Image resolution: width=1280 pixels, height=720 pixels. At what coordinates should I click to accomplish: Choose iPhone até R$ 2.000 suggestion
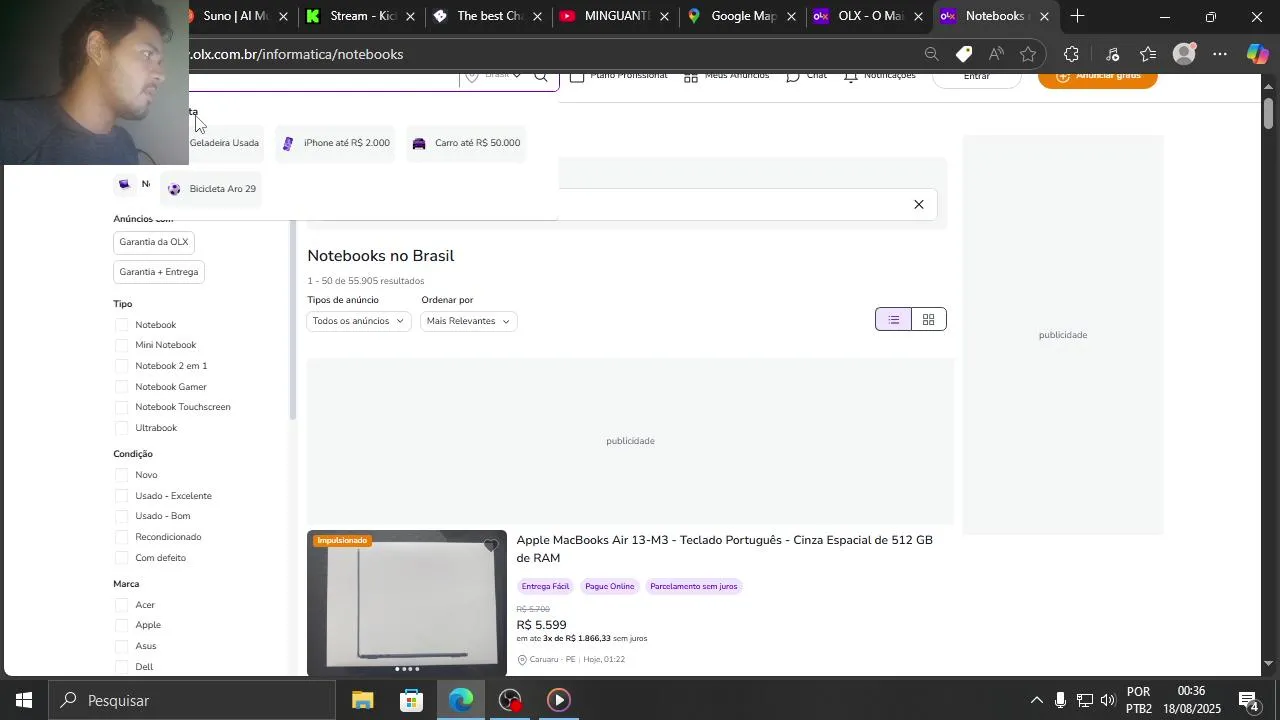(336, 143)
